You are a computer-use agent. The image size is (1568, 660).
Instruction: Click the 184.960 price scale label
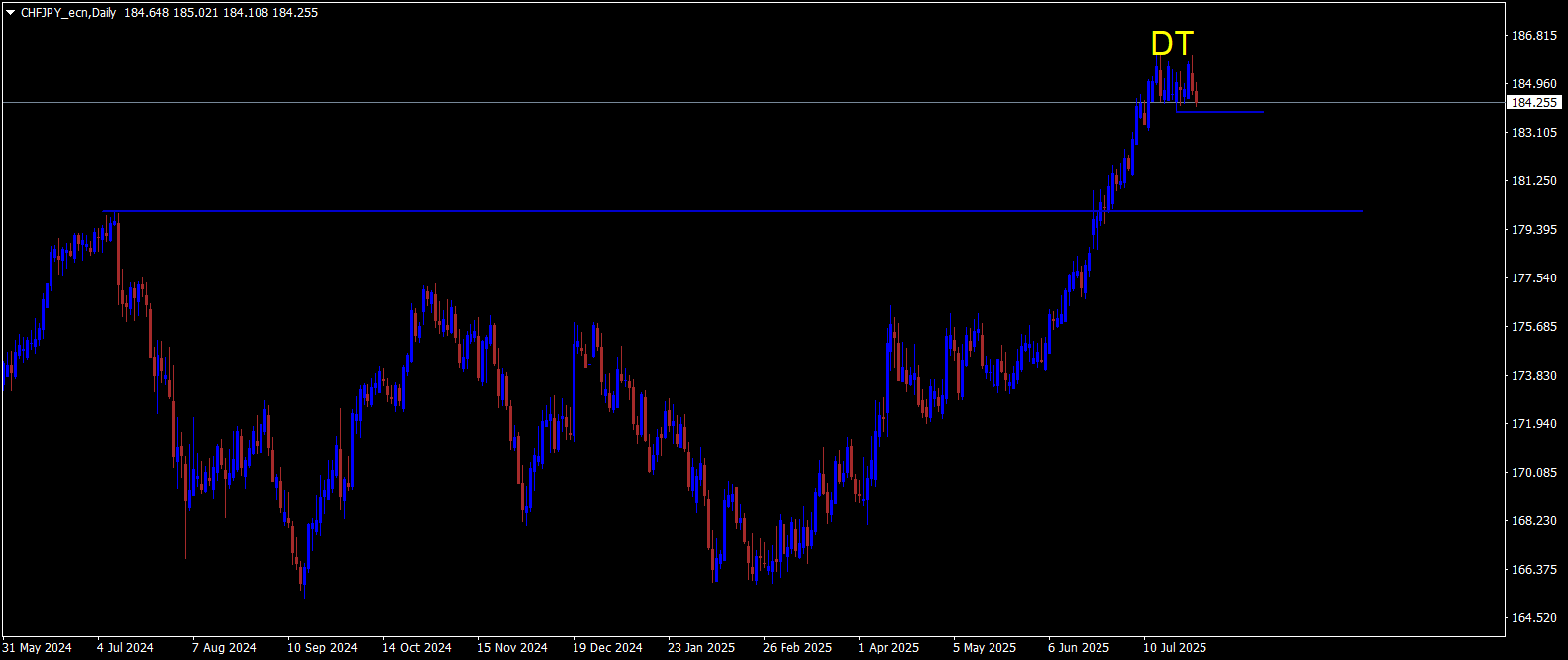(x=1534, y=84)
